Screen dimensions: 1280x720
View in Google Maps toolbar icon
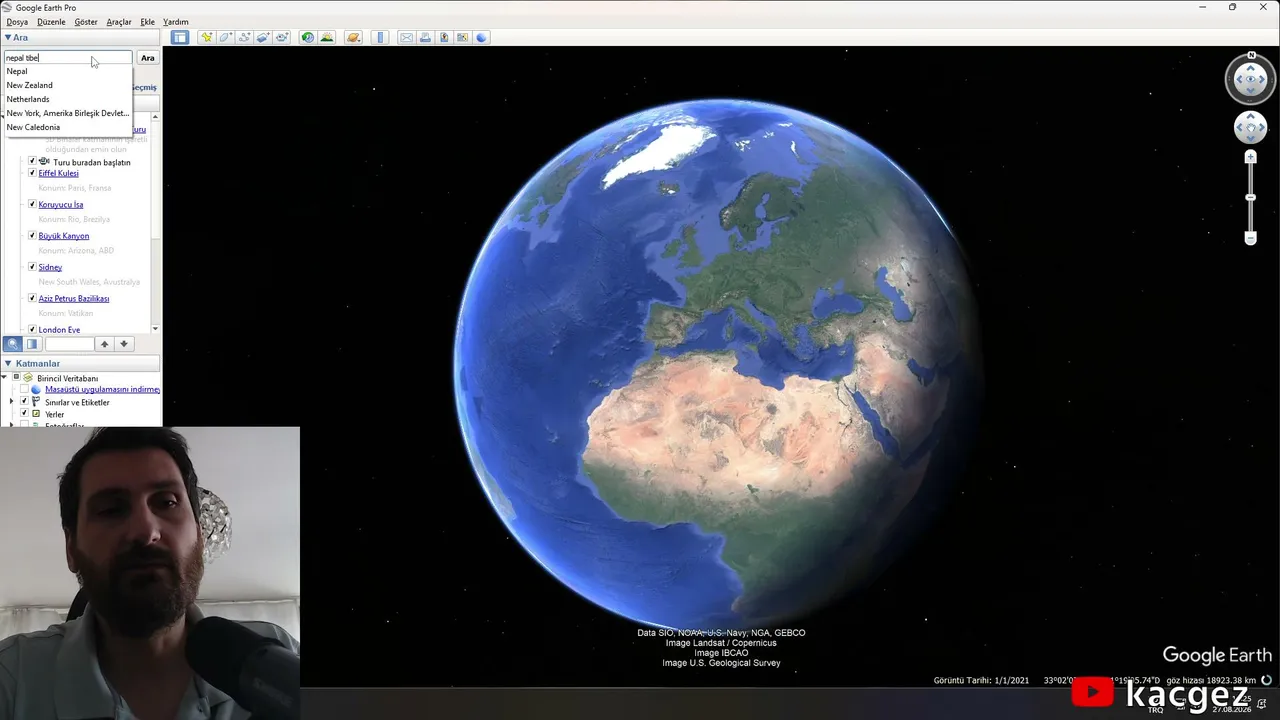click(463, 38)
